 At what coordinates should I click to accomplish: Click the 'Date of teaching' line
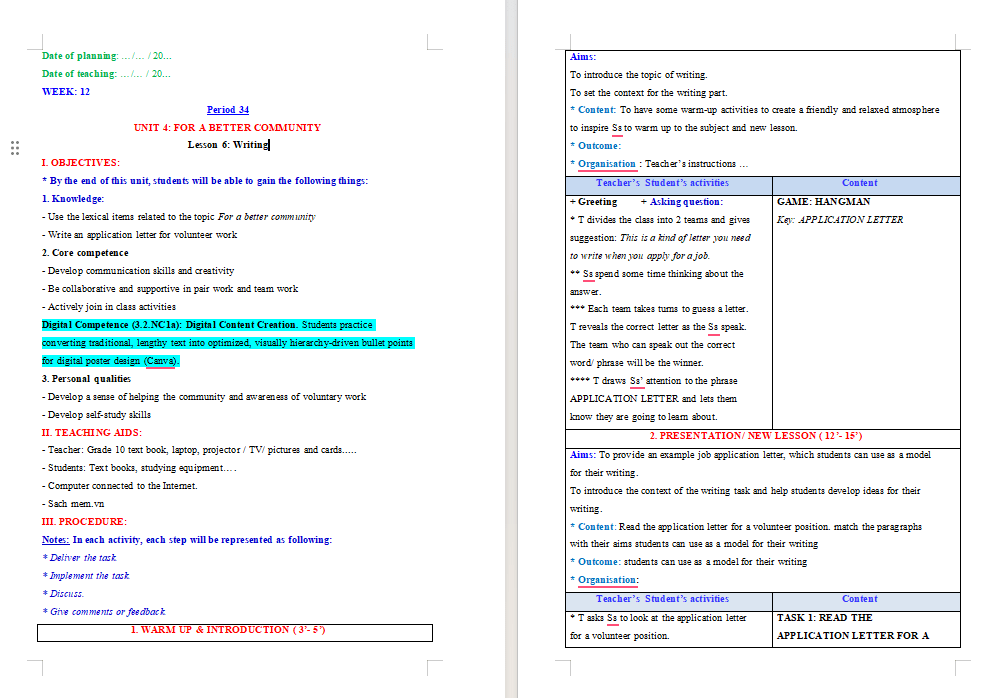[106, 74]
